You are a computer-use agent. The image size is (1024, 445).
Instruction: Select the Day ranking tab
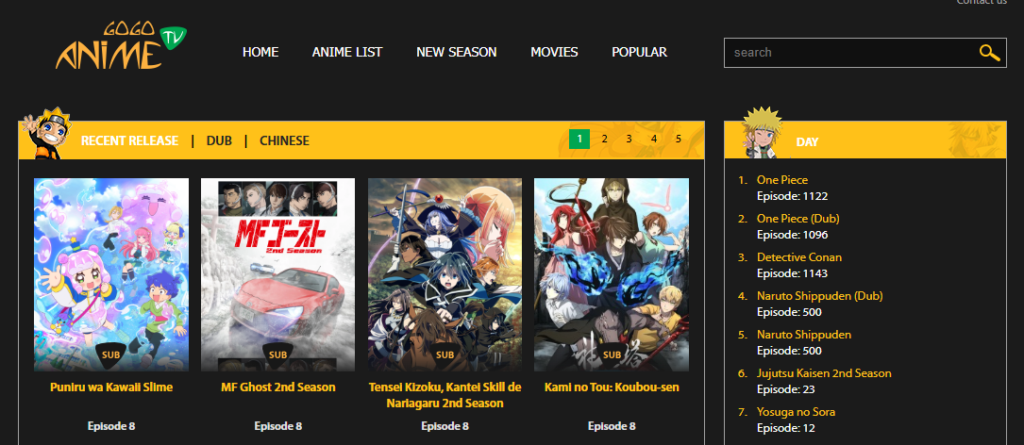click(x=807, y=142)
